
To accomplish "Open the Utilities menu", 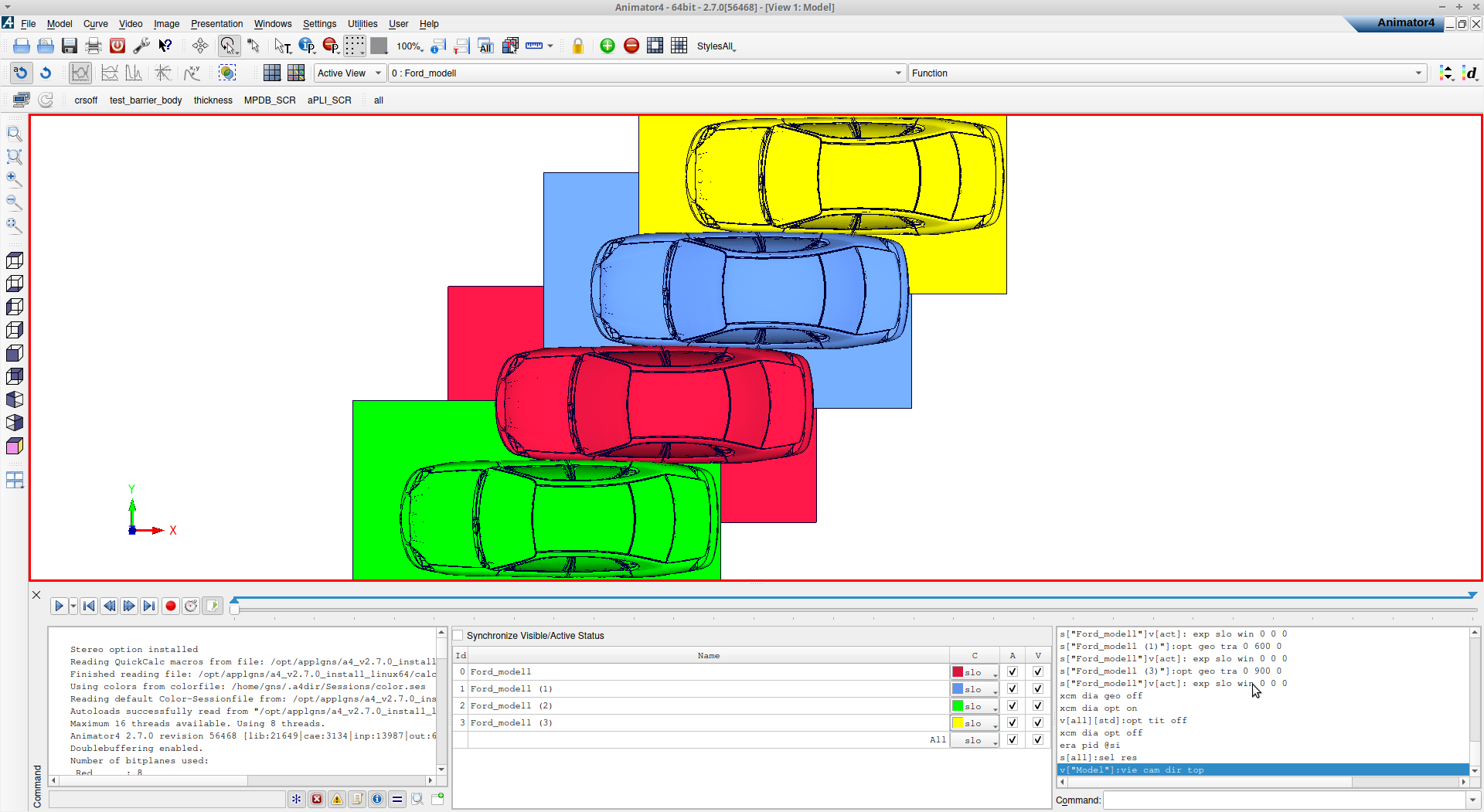I will 362,24.
